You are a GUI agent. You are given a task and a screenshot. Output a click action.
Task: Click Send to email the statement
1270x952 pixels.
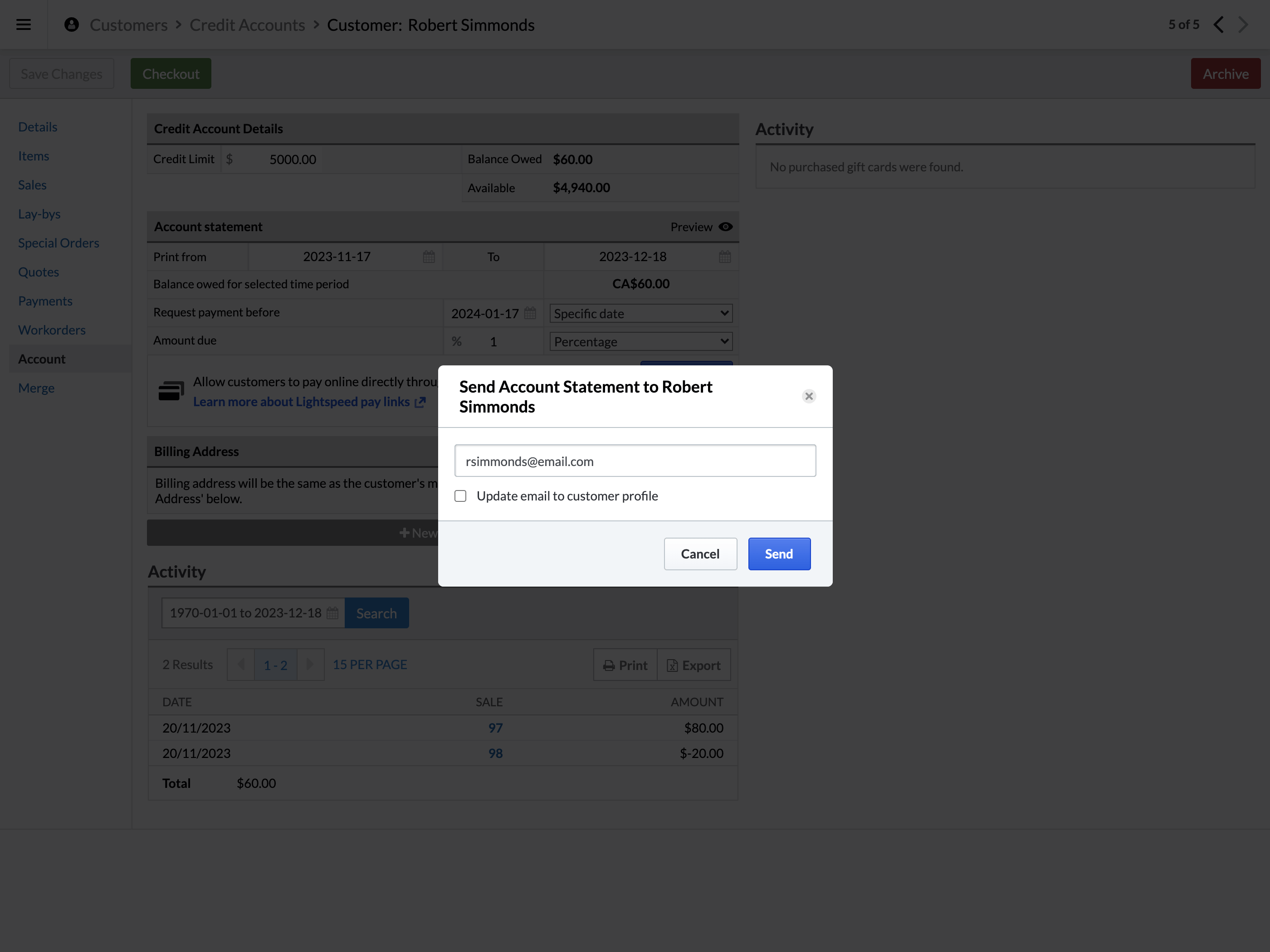[x=778, y=553]
